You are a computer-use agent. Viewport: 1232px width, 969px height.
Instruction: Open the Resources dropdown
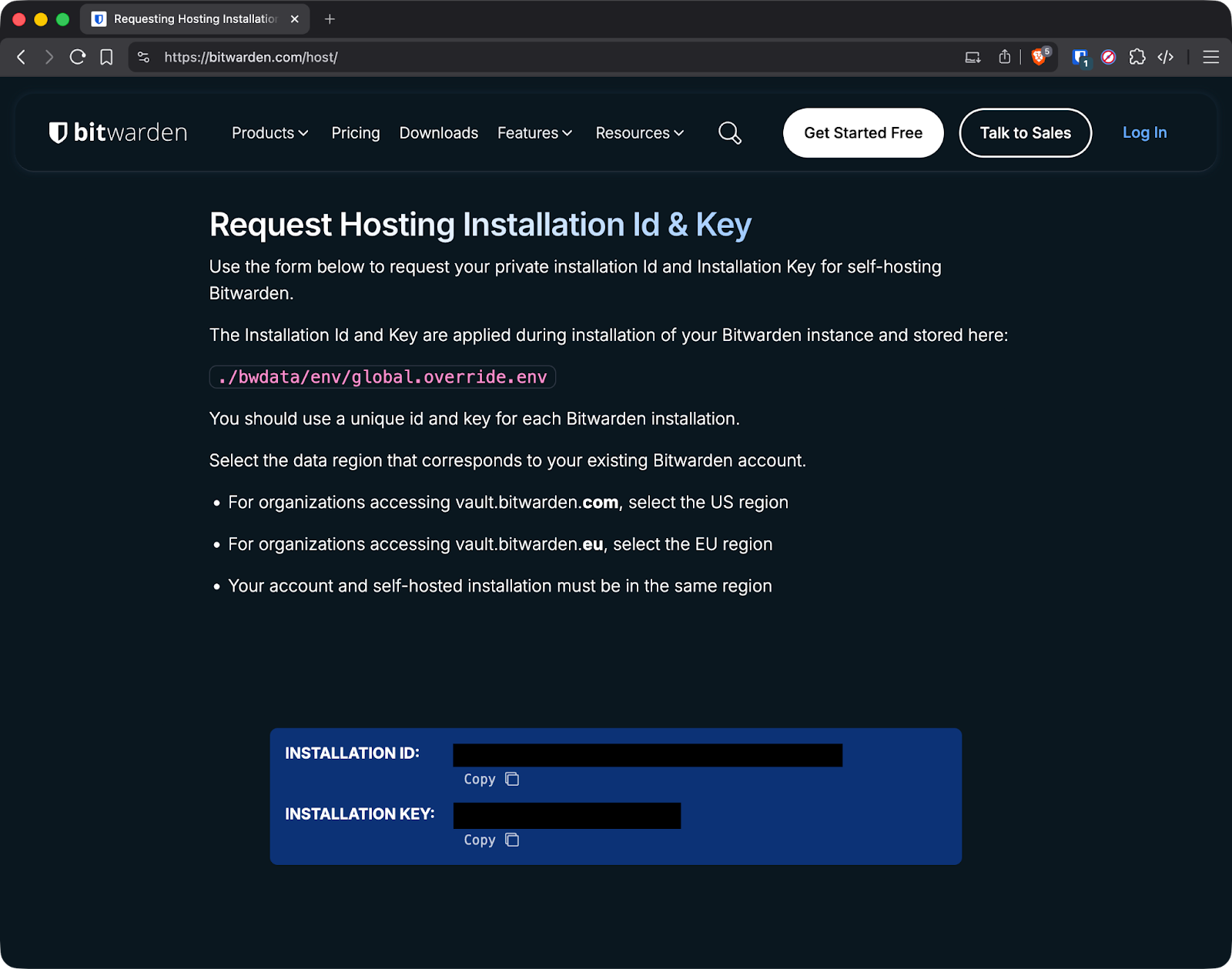pos(638,132)
